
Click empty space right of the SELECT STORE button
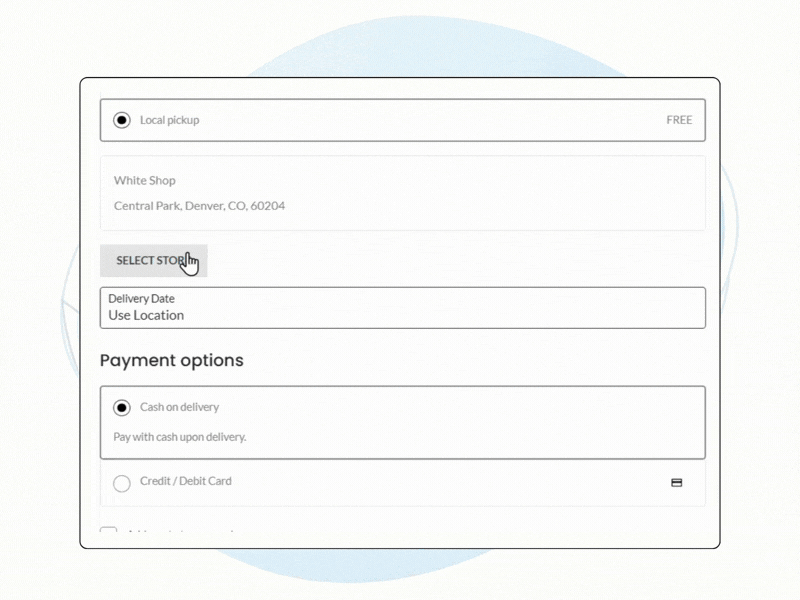point(450,260)
